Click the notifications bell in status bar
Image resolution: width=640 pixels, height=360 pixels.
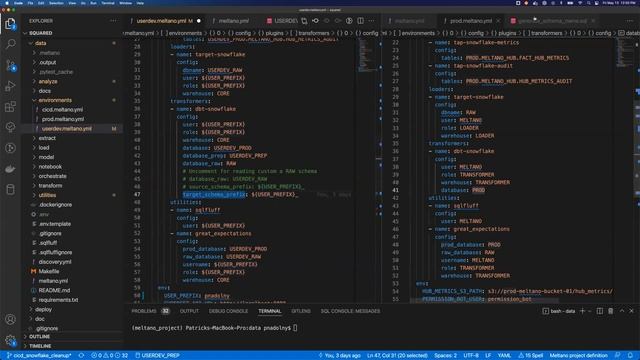(631, 356)
